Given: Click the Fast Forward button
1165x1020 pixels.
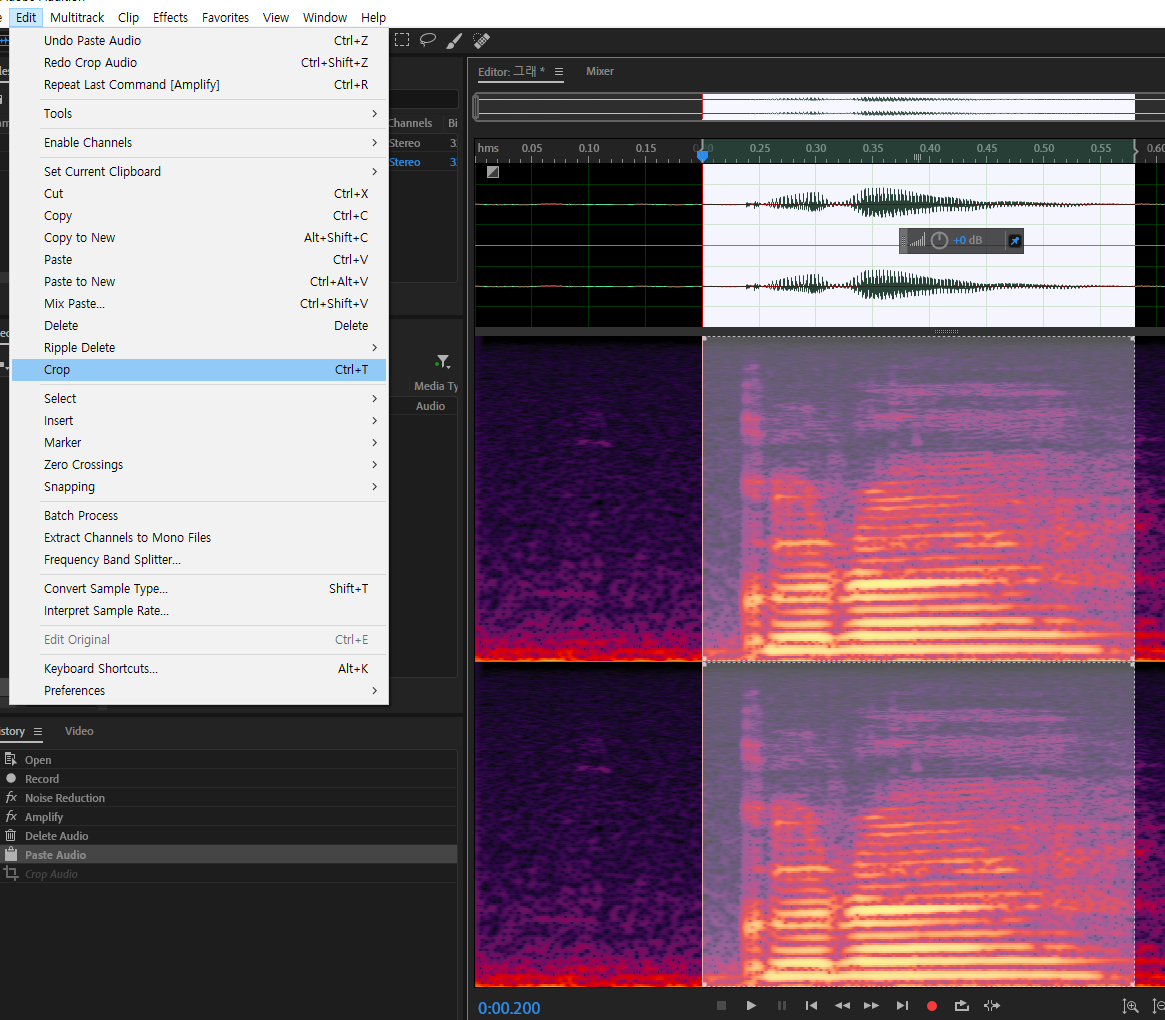Looking at the screenshot, I should [872, 1006].
